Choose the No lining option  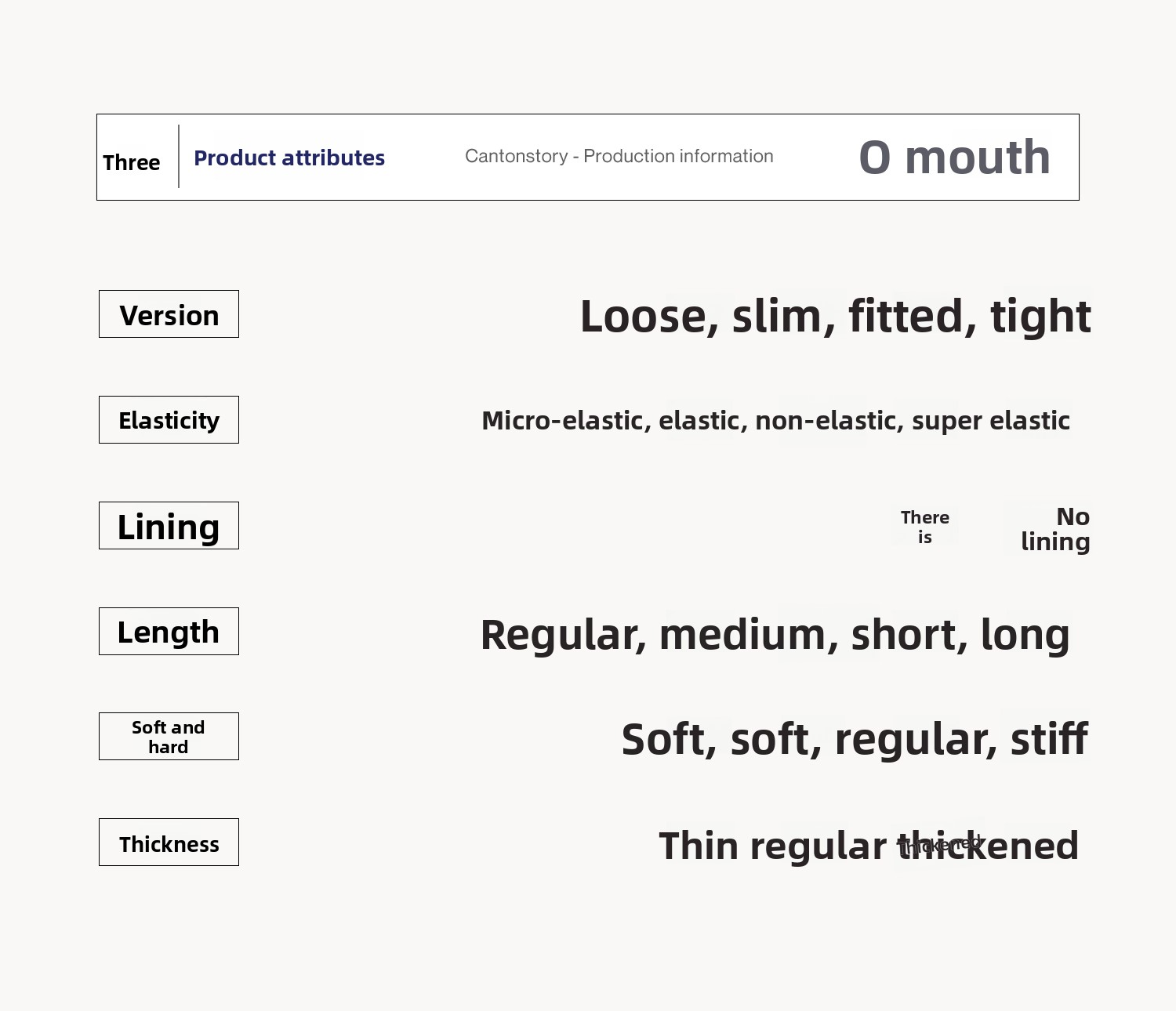point(1055,529)
